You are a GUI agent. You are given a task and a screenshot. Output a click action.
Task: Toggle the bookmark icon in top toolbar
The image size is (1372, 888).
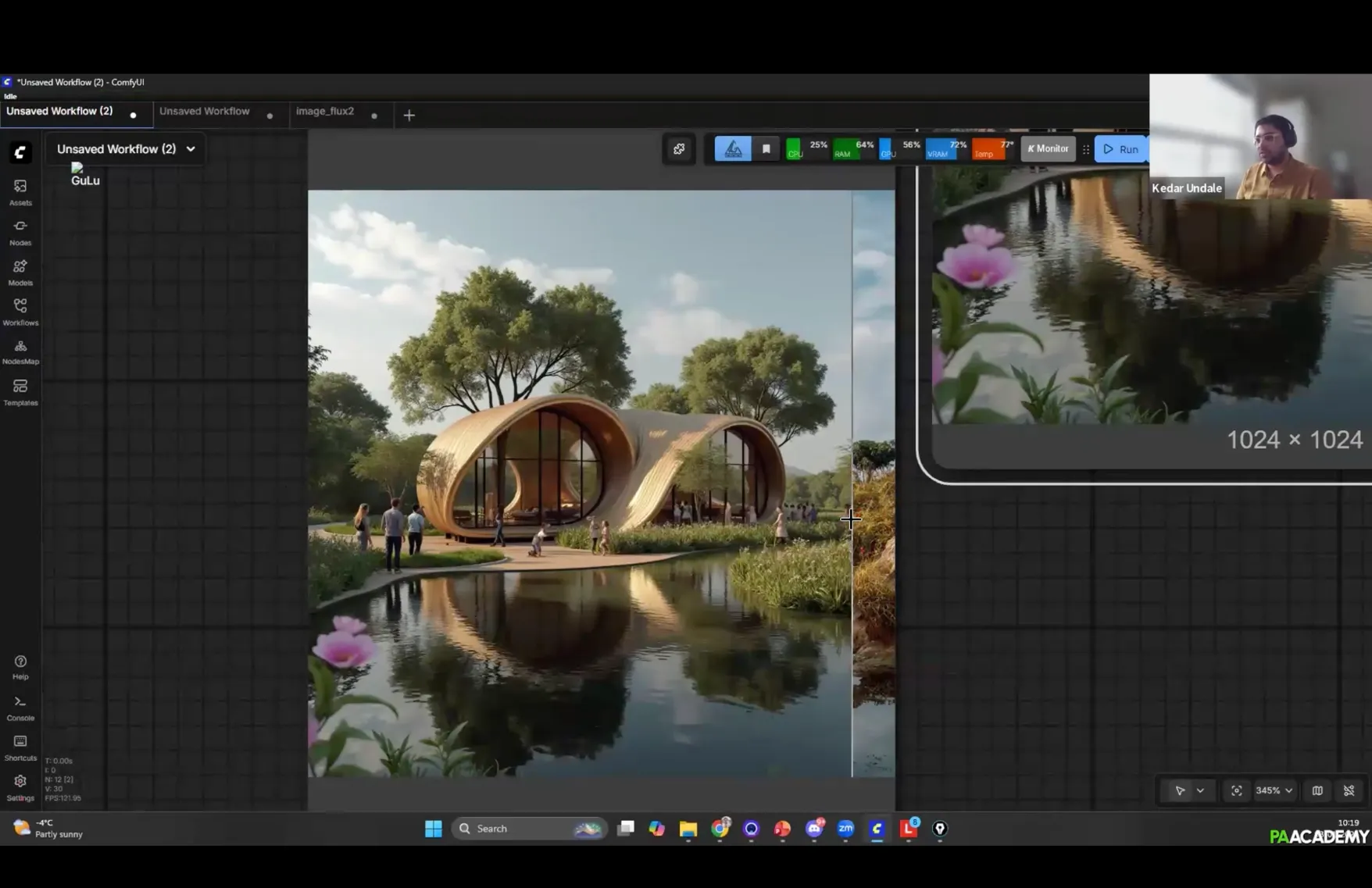point(766,149)
